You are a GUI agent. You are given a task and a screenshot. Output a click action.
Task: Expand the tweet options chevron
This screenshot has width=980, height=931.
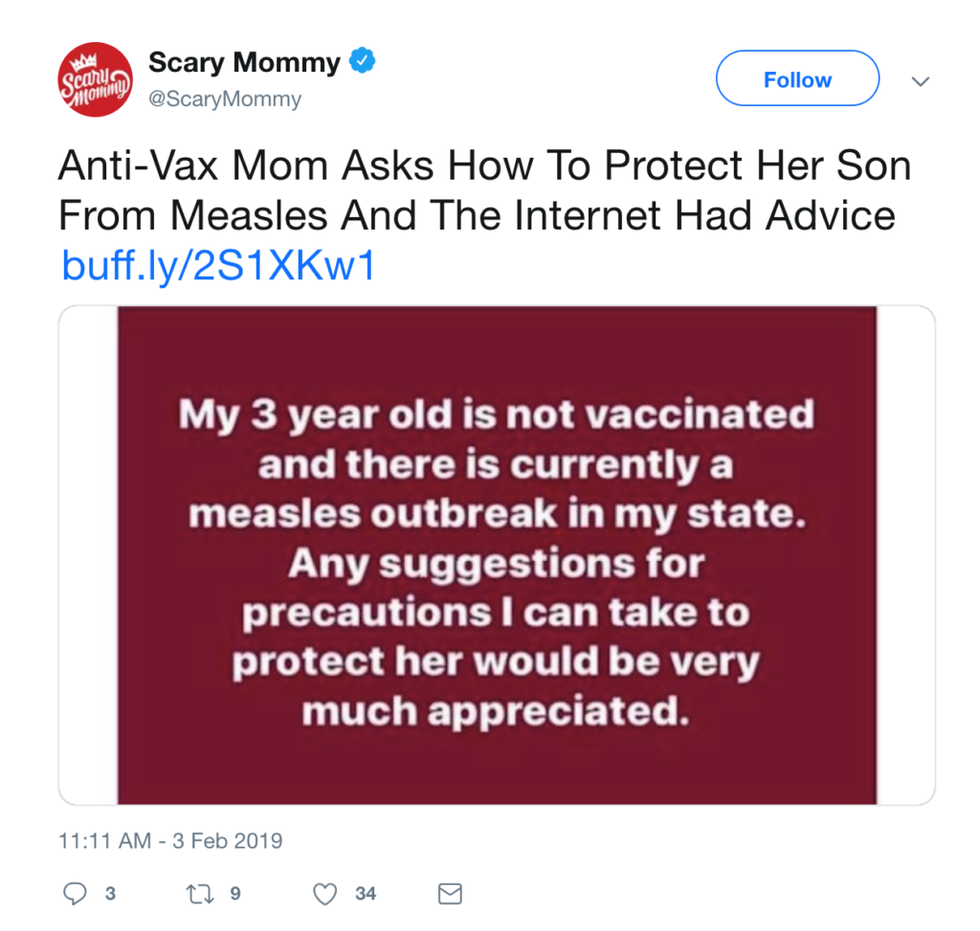tap(920, 81)
